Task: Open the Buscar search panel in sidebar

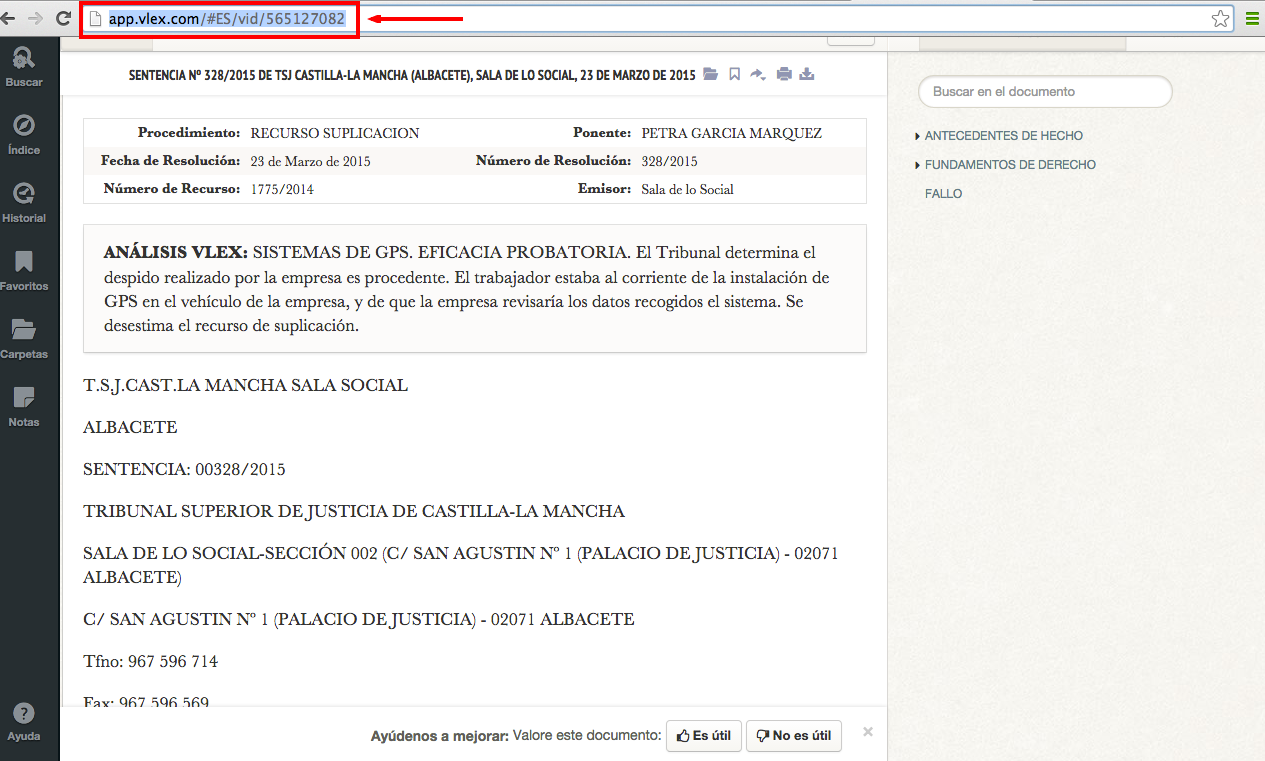Action: pyautogui.click(x=24, y=66)
